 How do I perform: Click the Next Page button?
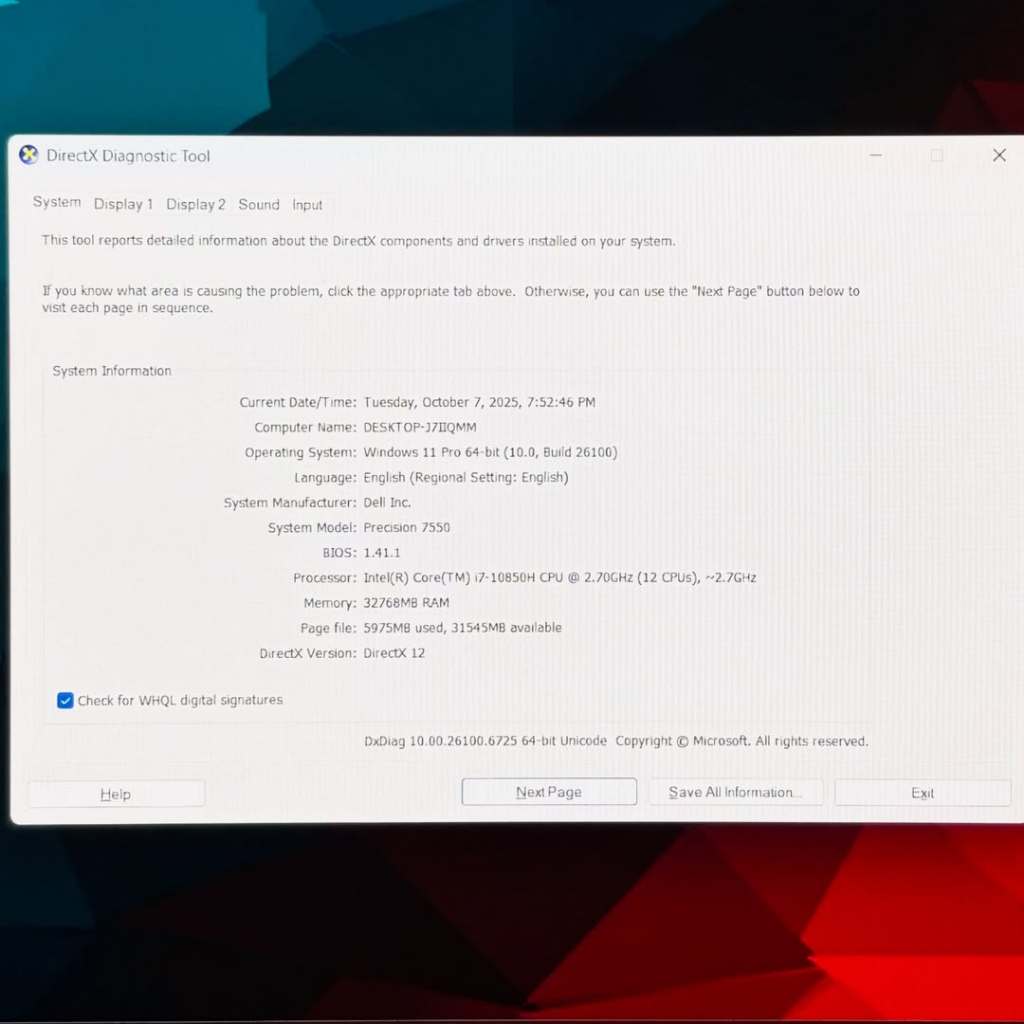[549, 792]
